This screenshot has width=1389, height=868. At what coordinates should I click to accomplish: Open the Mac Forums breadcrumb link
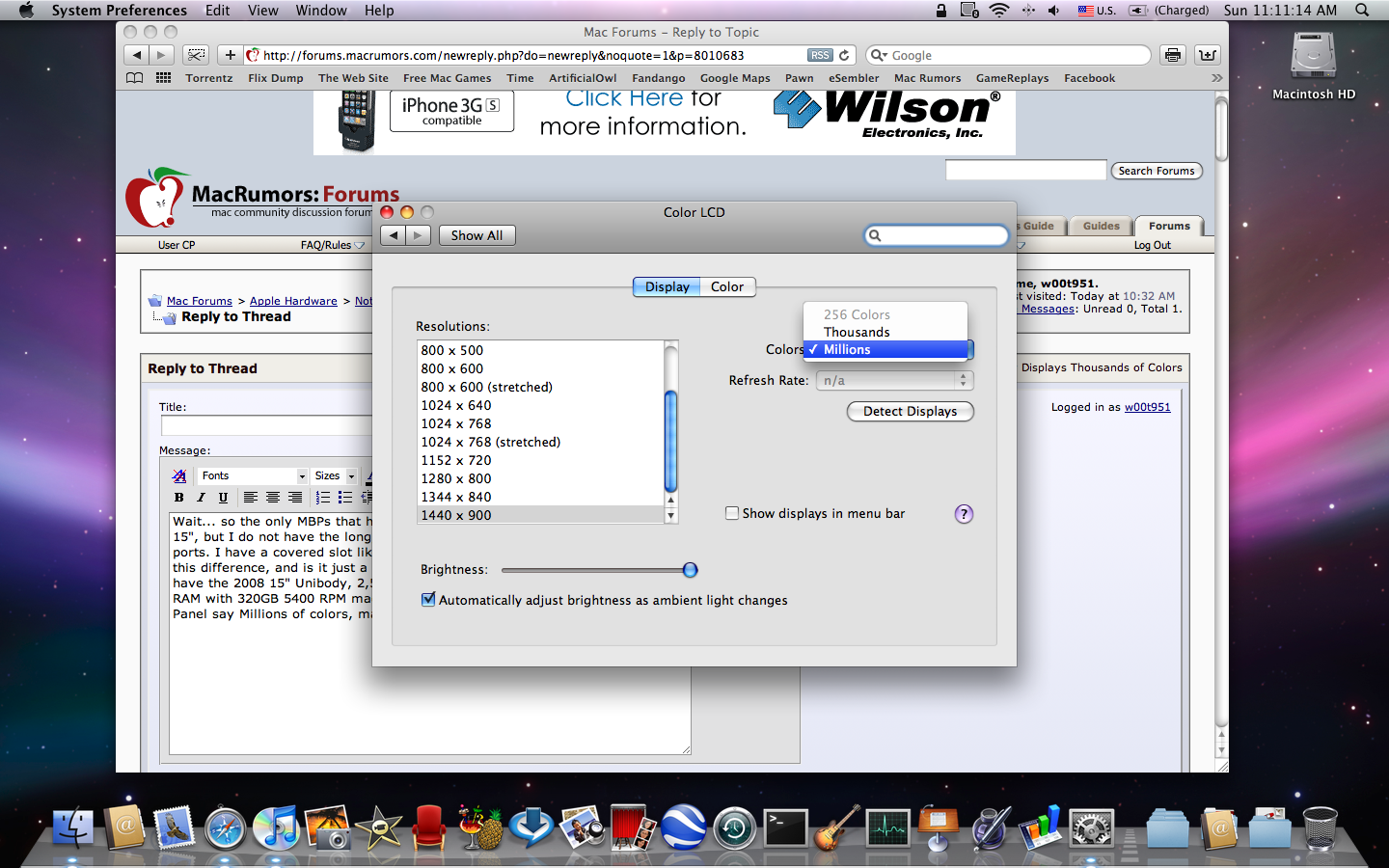[200, 301]
